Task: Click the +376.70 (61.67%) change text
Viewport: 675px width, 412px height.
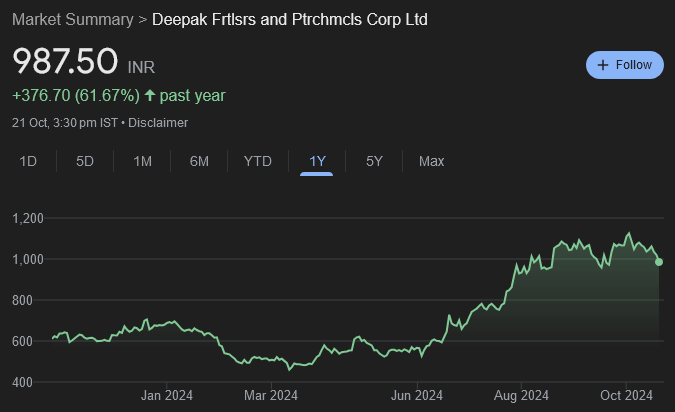Action: tap(76, 96)
